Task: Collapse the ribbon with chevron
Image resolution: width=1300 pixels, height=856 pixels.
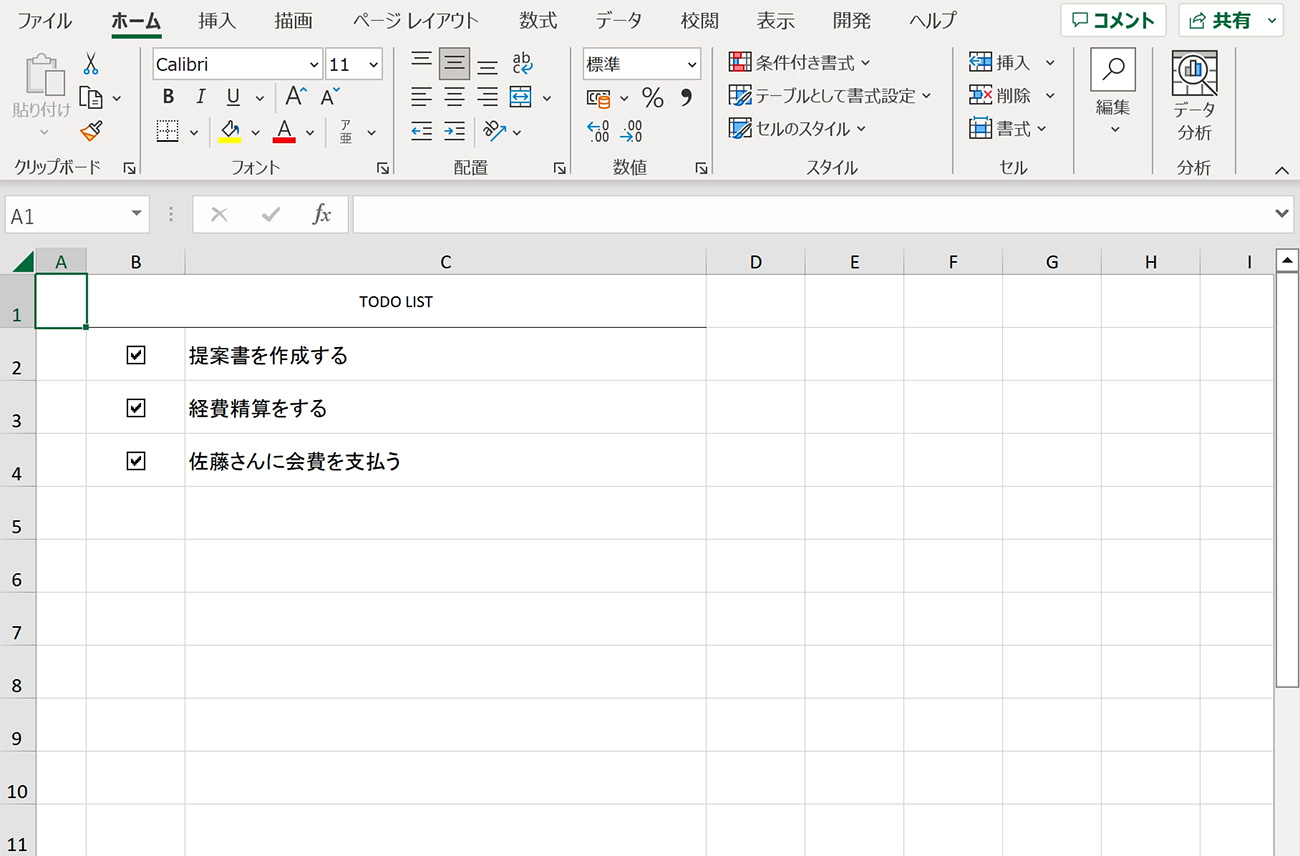Action: tap(1282, 171)
